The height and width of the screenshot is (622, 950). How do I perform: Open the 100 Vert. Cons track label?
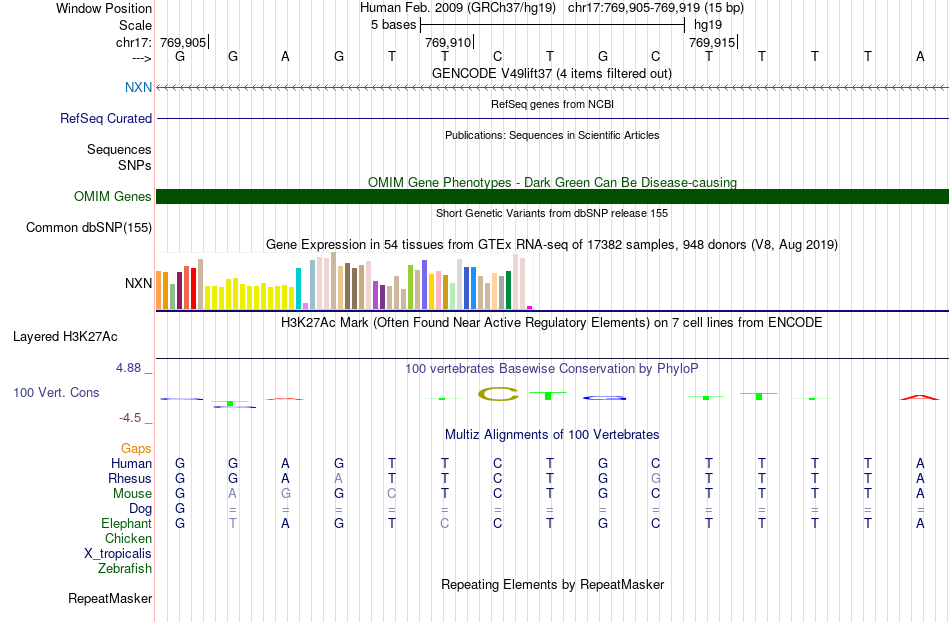pos(56,392)
